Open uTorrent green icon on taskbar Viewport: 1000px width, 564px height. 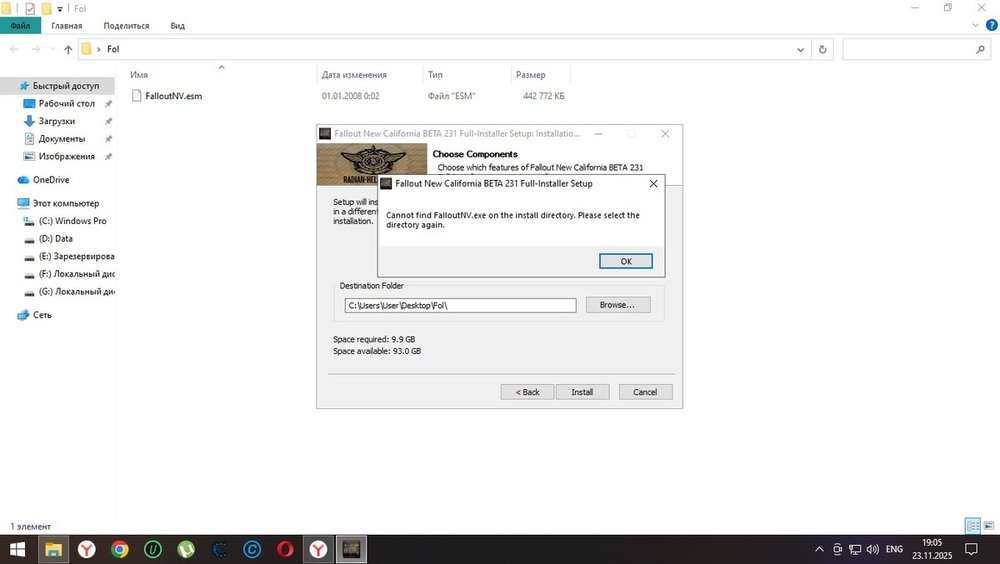186,549
